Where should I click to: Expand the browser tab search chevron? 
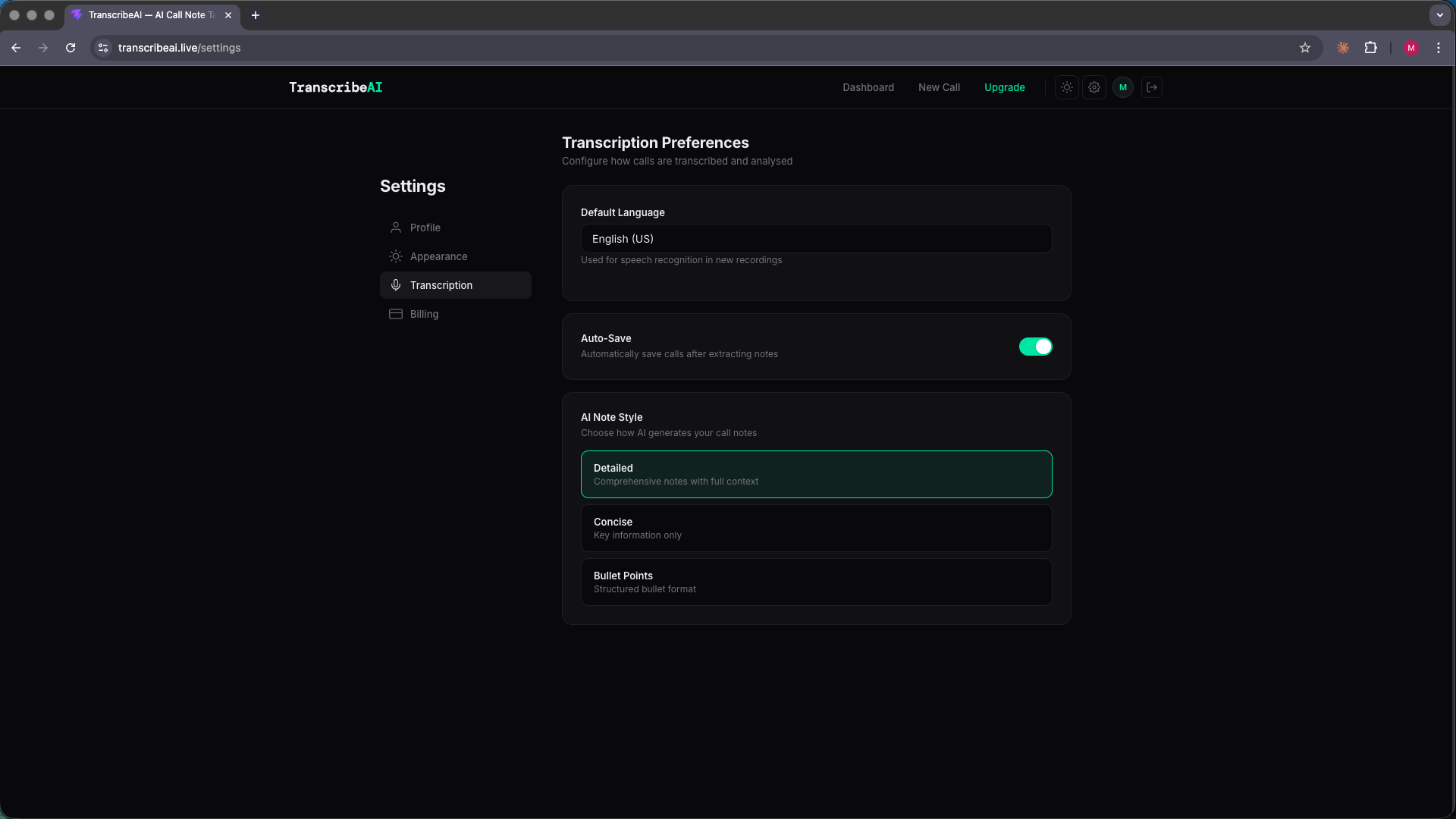coord(1440,15)
